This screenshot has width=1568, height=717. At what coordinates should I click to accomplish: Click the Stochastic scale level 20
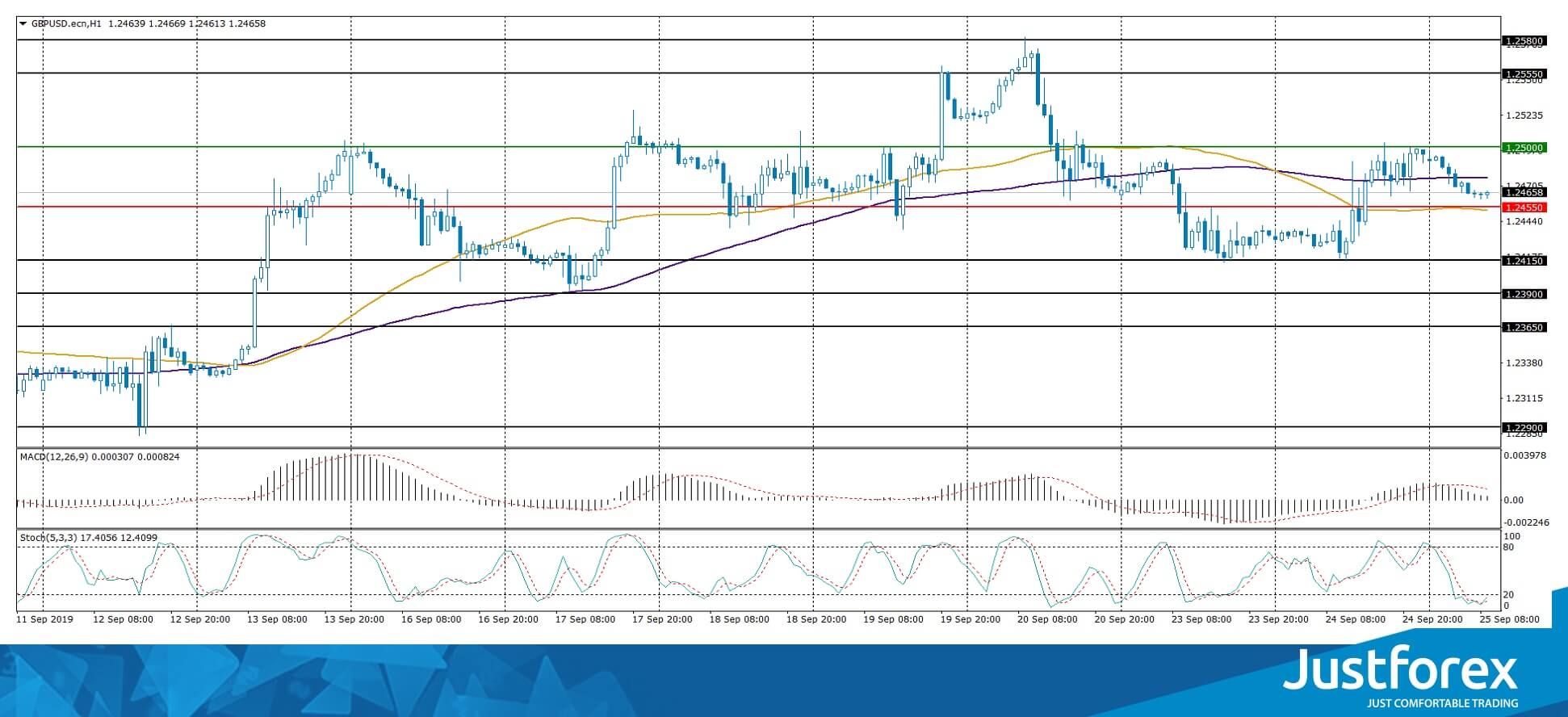[x=1509, y=595]
